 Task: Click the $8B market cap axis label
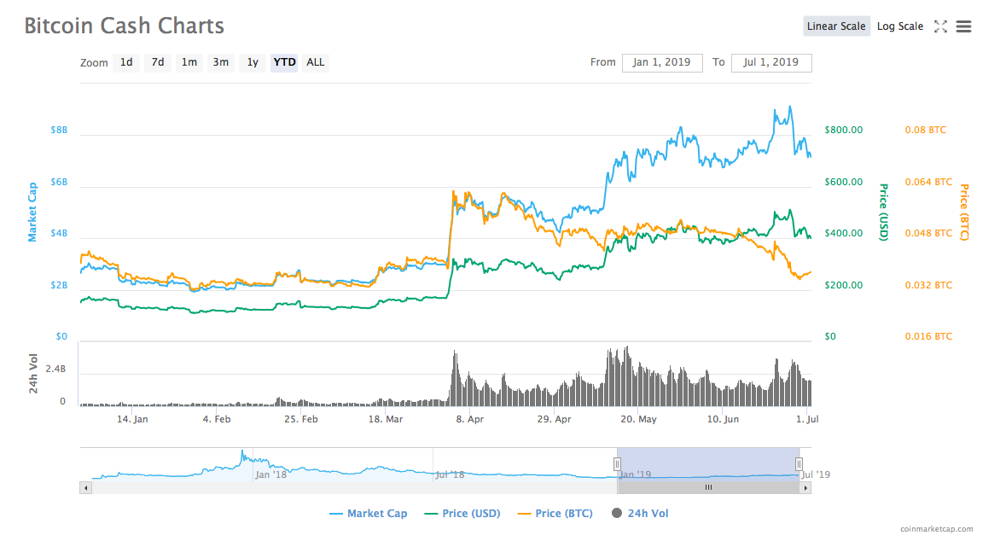(x=59, y=130)
